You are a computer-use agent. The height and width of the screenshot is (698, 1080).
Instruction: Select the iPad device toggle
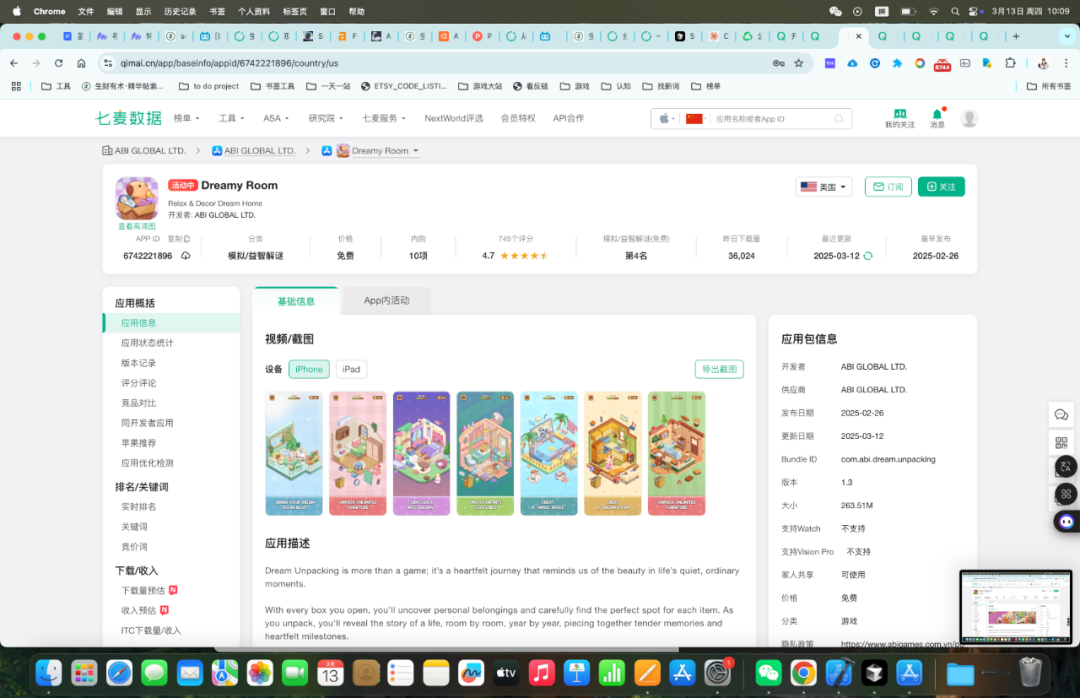click(351, 369)
